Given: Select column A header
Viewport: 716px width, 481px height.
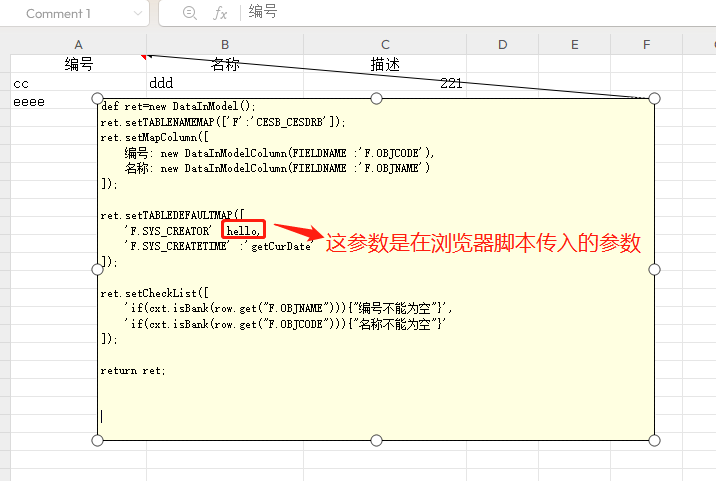Looking at the screenshot, I should click(x=78, y=44).
